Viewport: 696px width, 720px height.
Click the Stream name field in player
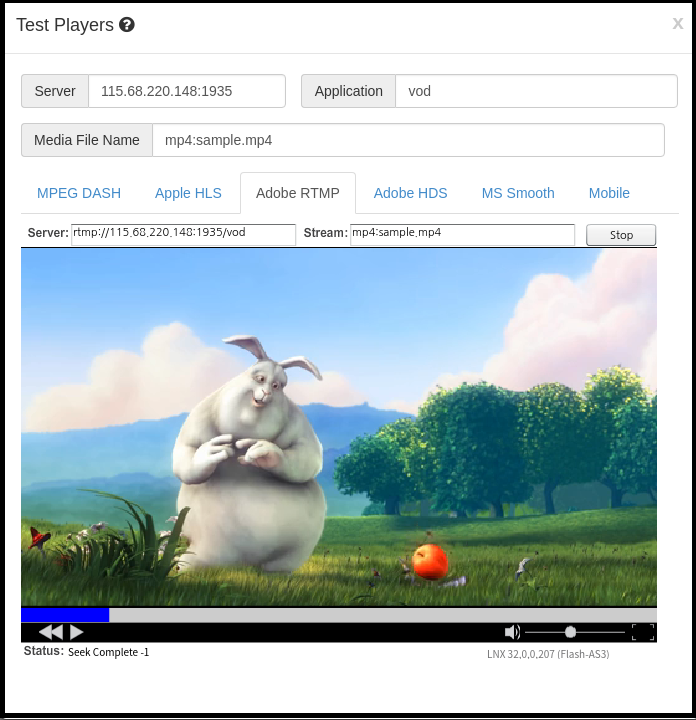coord(462,234)
